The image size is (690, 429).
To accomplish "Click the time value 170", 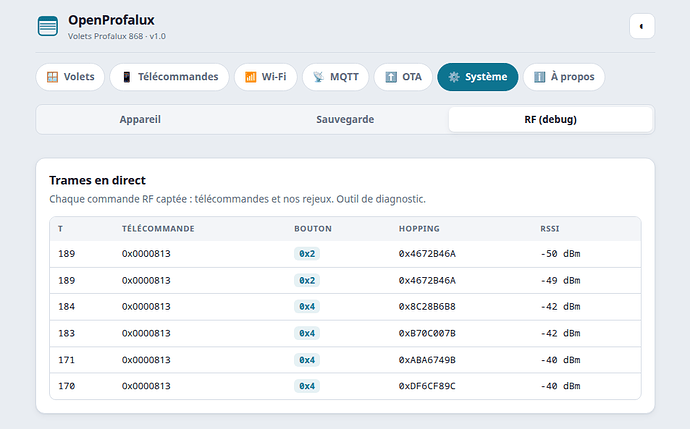I will pos(66,386).
